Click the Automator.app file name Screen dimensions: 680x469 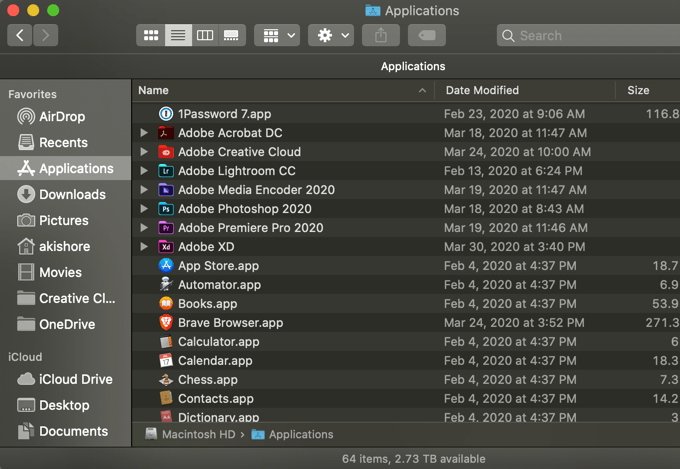219,285
